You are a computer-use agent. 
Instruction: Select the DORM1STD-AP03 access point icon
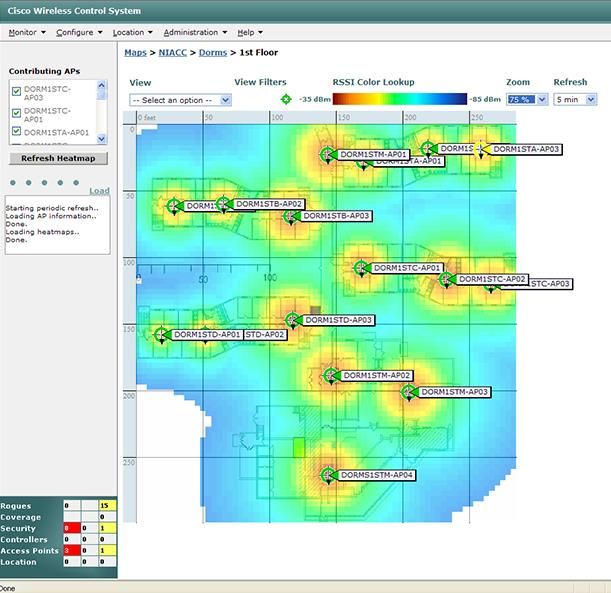click(293, 320)
